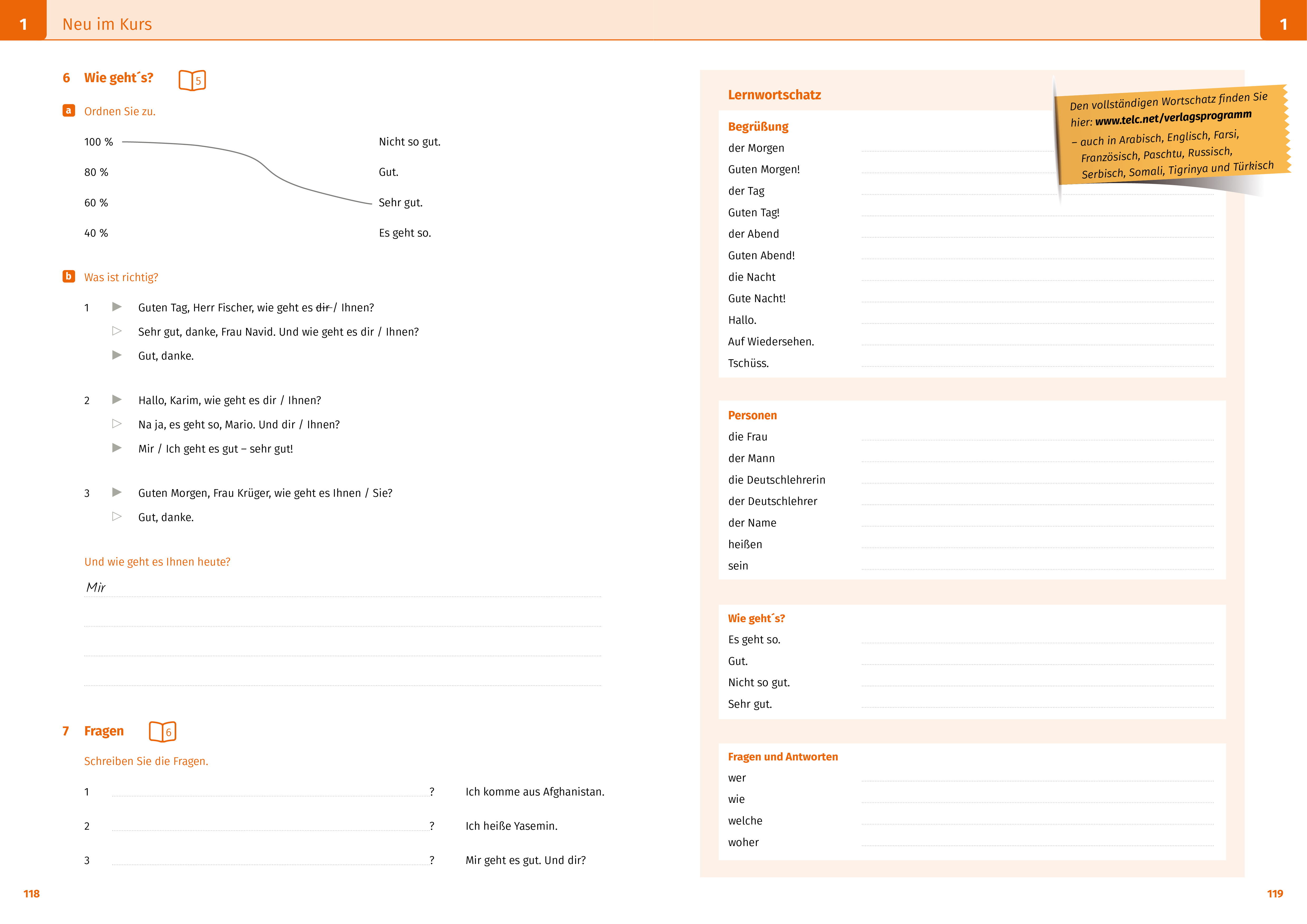The height and width of the screenshot is (924, 1307).
Task: Click the filled triangle before 'Guten Morgen, Frau Krüger'
Action: click(117, 492)
